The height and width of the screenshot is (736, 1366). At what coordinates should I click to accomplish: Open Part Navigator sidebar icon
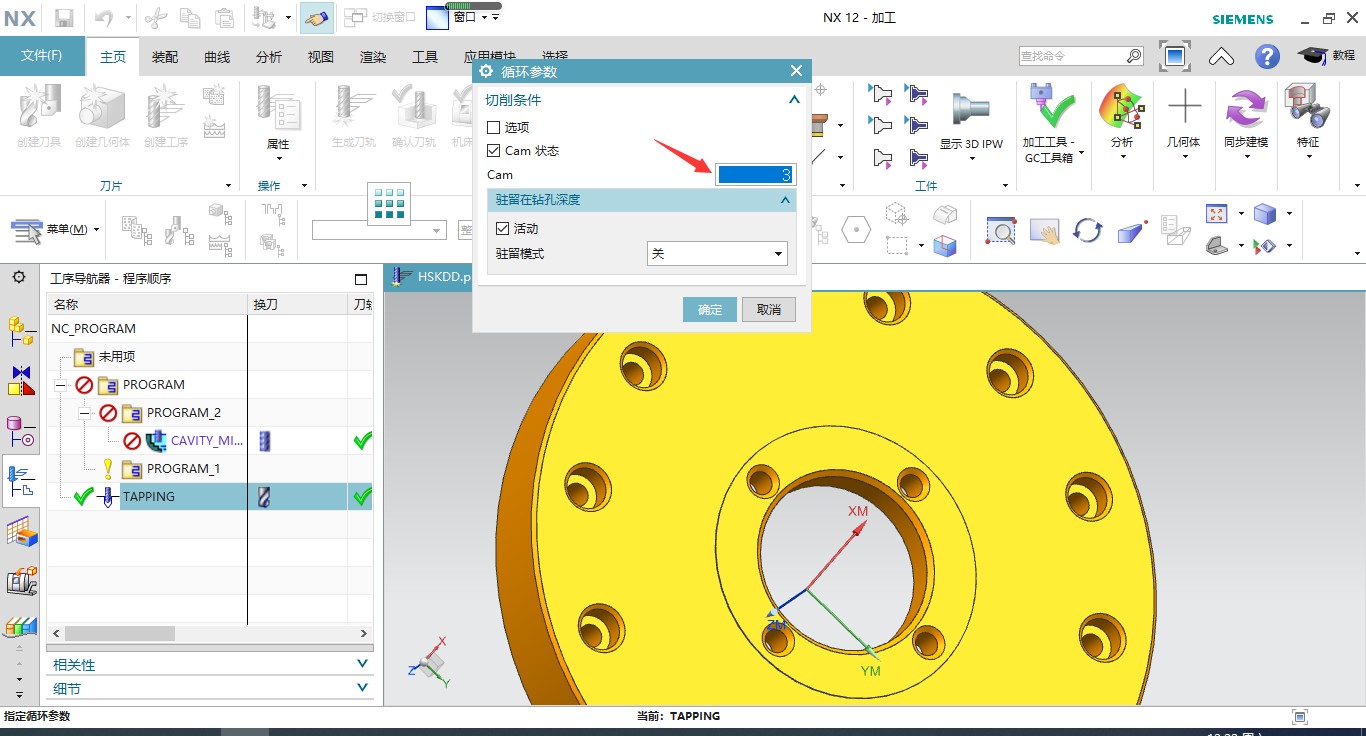point(21,432)
